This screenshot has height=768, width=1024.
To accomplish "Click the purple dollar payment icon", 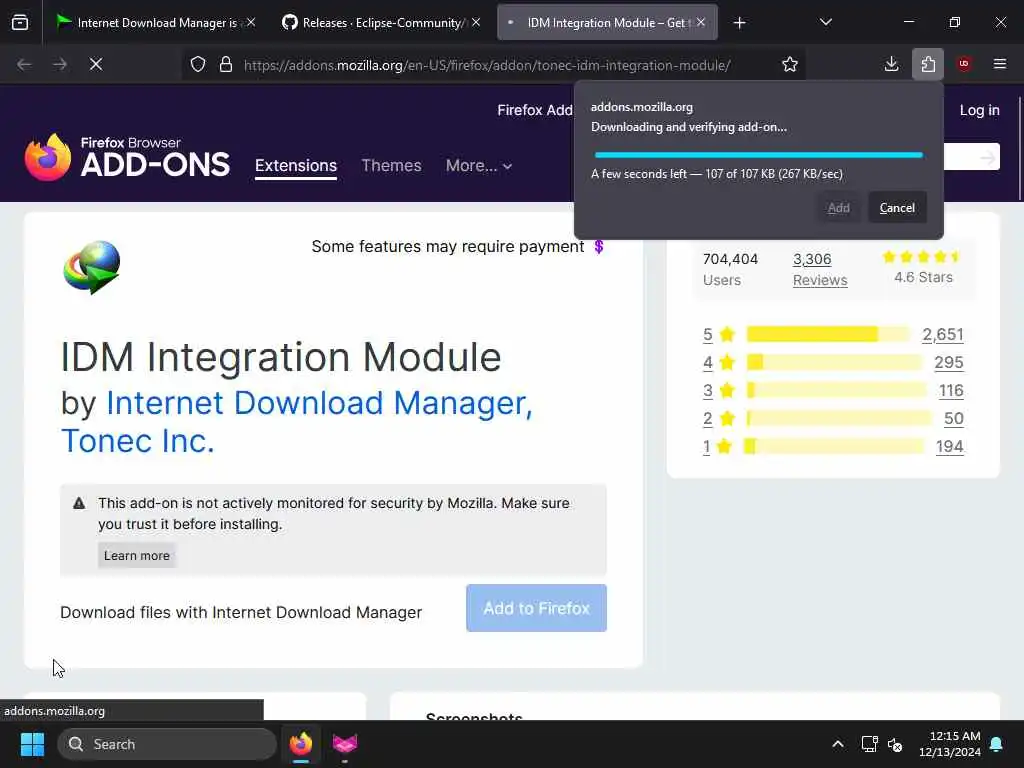I will coord(599,247).
